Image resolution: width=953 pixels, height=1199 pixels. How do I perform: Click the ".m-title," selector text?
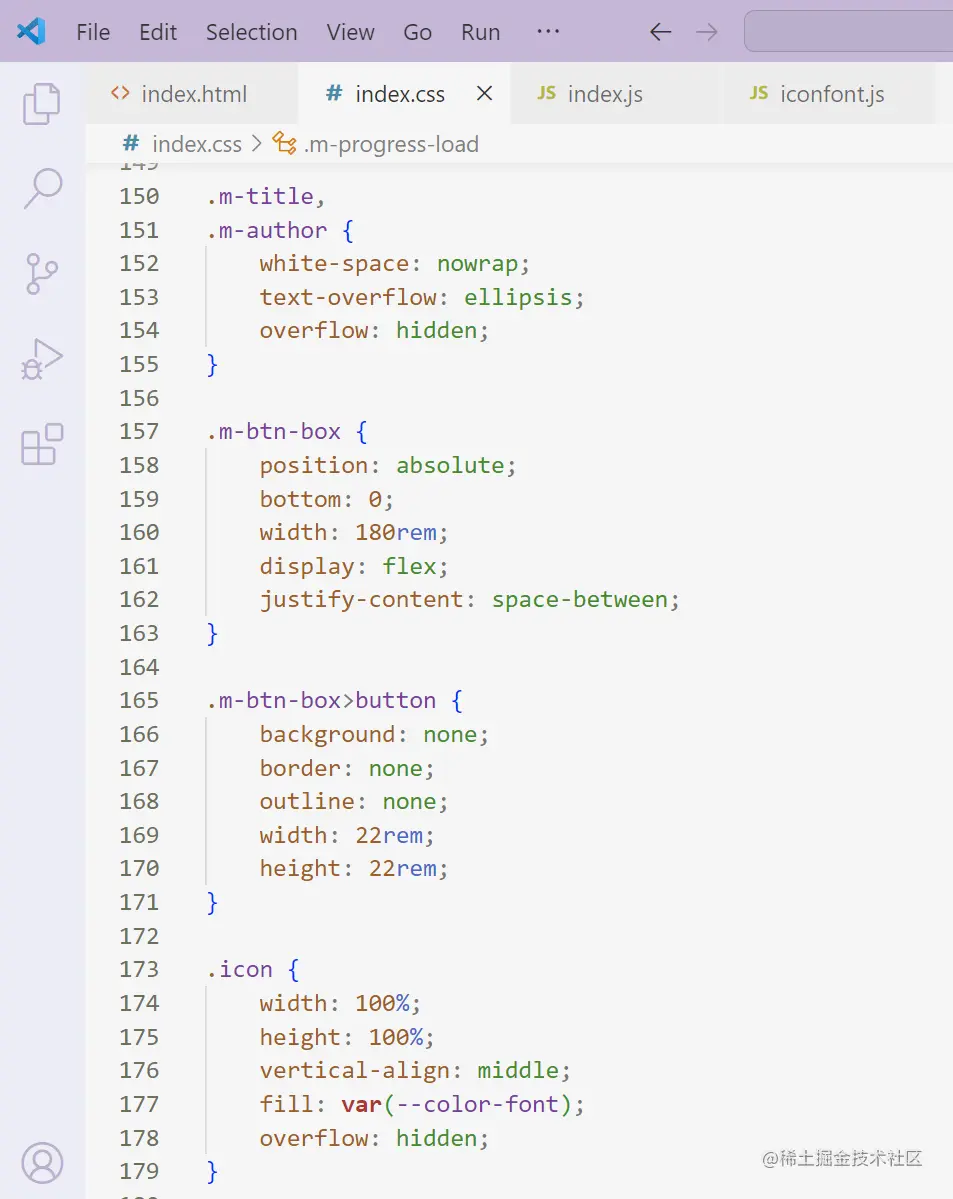click(x=266, y=197)
